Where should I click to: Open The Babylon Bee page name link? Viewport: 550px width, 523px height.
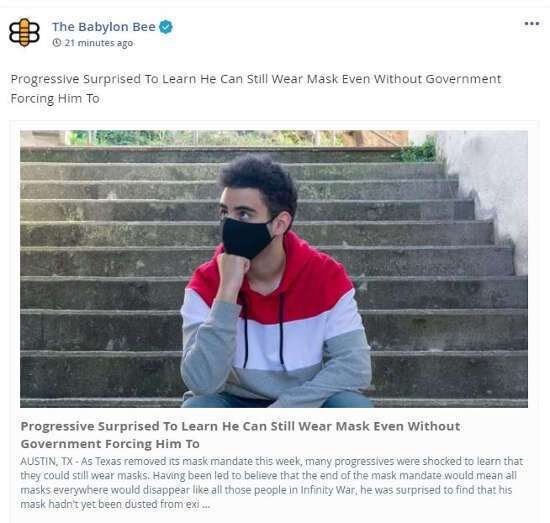pos(104,27)
